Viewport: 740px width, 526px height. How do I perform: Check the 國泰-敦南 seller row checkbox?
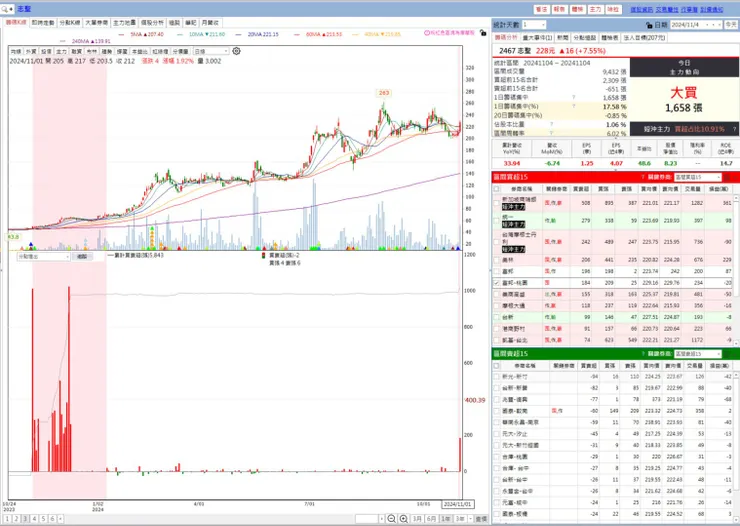point(496,411)
